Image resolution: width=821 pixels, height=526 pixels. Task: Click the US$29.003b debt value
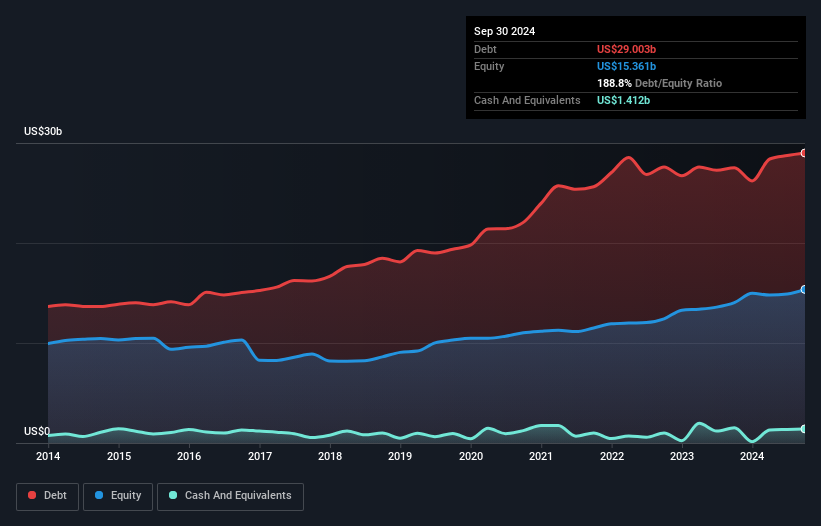pyautogui.click(x=626, y=49)
